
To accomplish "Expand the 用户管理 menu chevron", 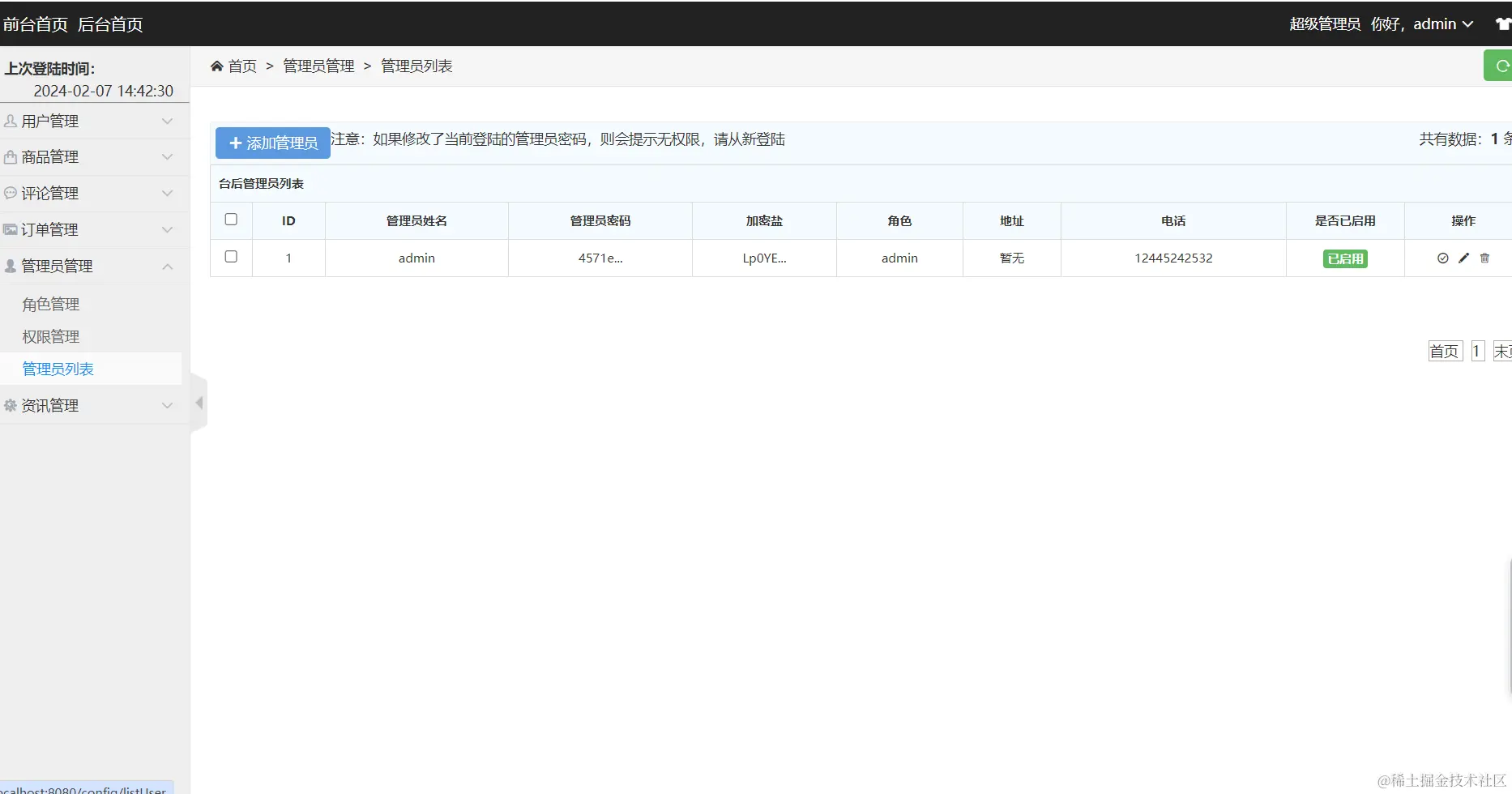I will pos(168,122).
